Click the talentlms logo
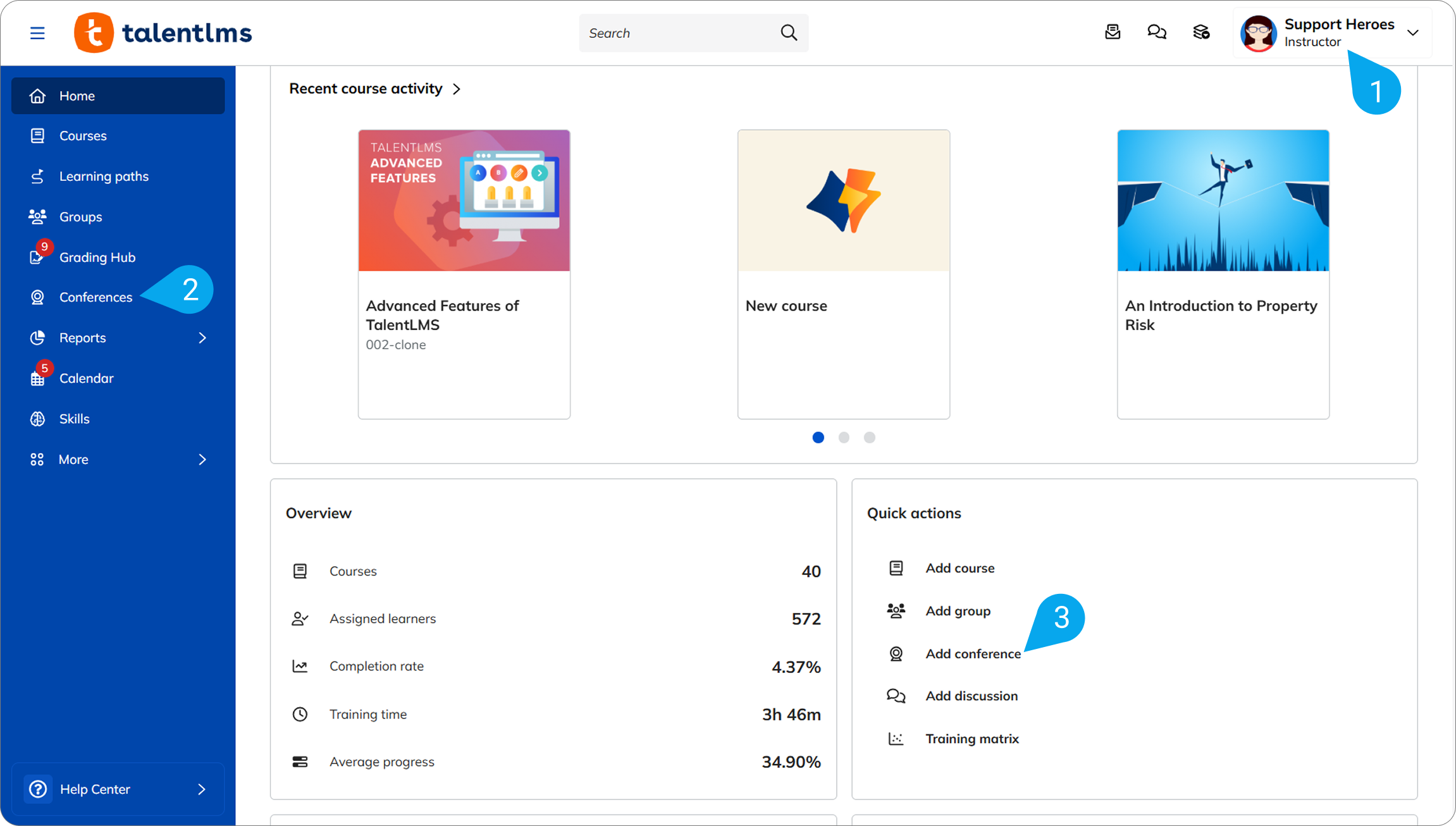The image size is (1456, 826). coord(163,33)
